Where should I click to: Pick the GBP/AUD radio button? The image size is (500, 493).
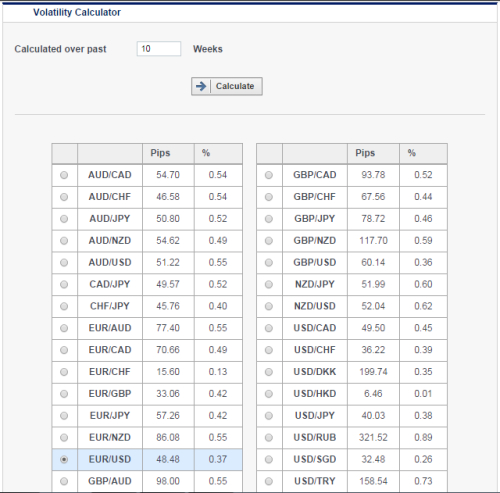click(64, 481)
